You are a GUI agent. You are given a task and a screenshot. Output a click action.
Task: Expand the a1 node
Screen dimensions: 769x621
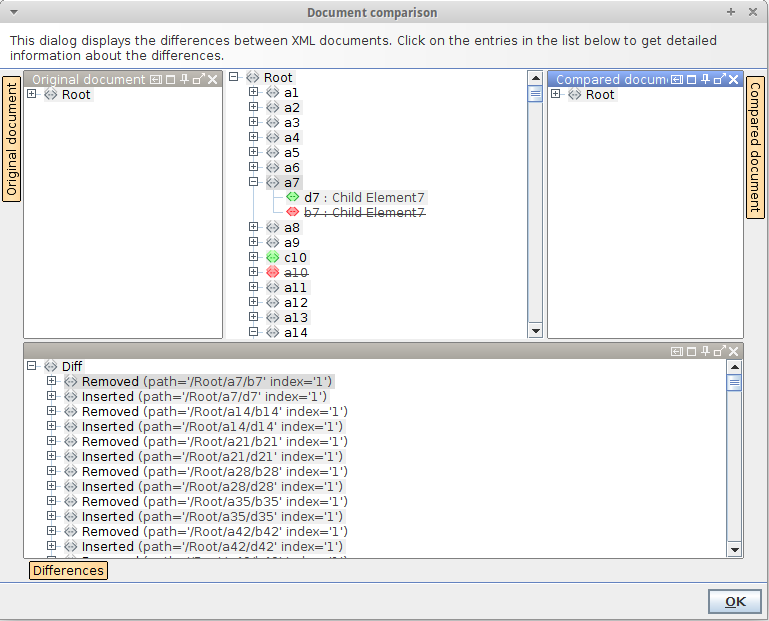point(254,92)
